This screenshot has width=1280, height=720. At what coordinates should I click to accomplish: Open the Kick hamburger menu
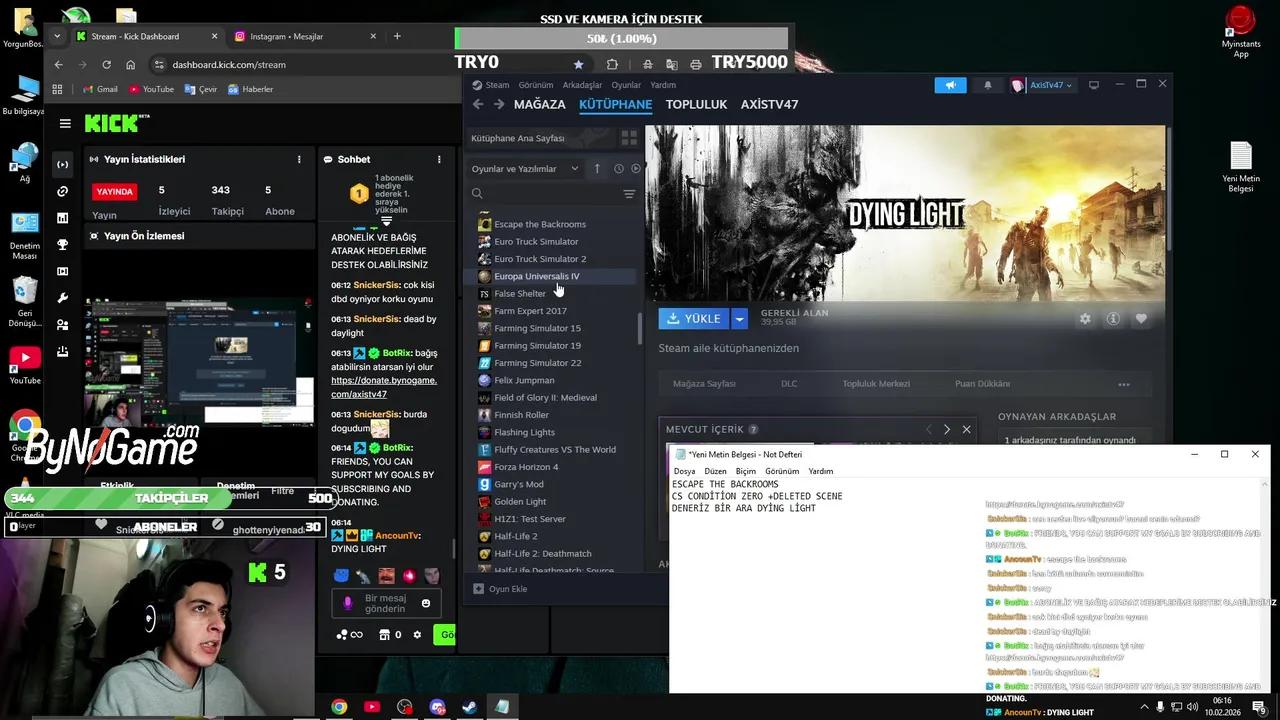(x=65, y=124)
